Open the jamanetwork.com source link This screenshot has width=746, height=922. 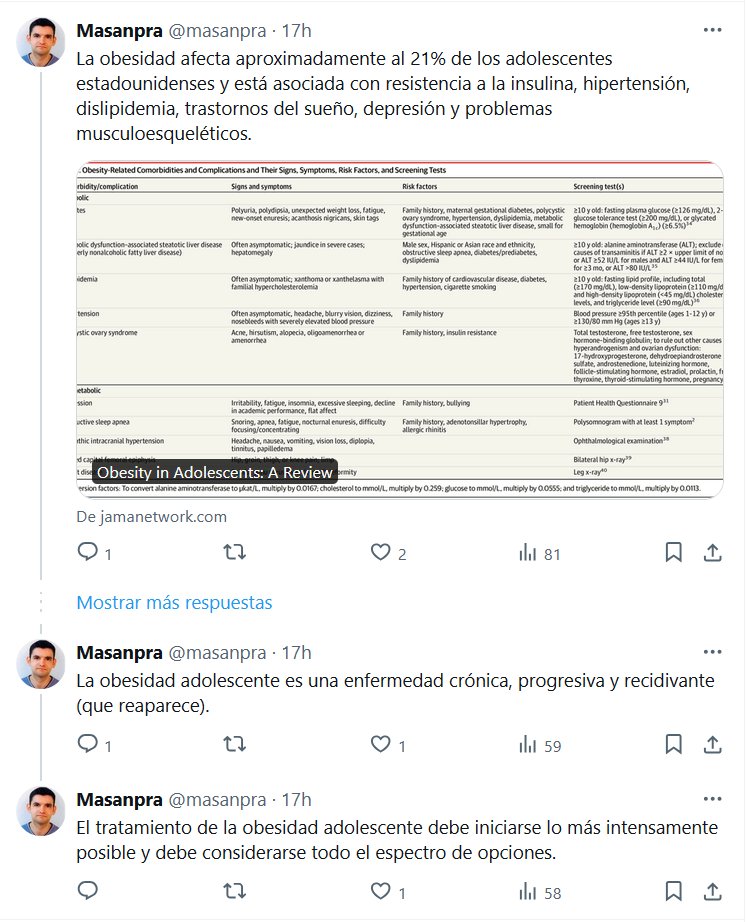[151, 516]
